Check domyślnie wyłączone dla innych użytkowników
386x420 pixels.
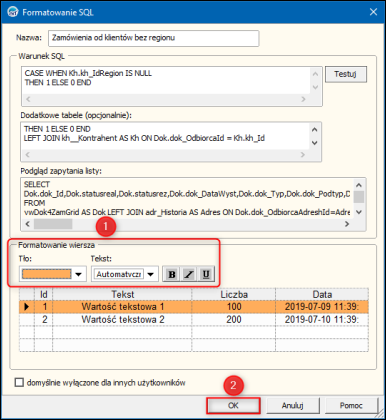click(19, 382)
